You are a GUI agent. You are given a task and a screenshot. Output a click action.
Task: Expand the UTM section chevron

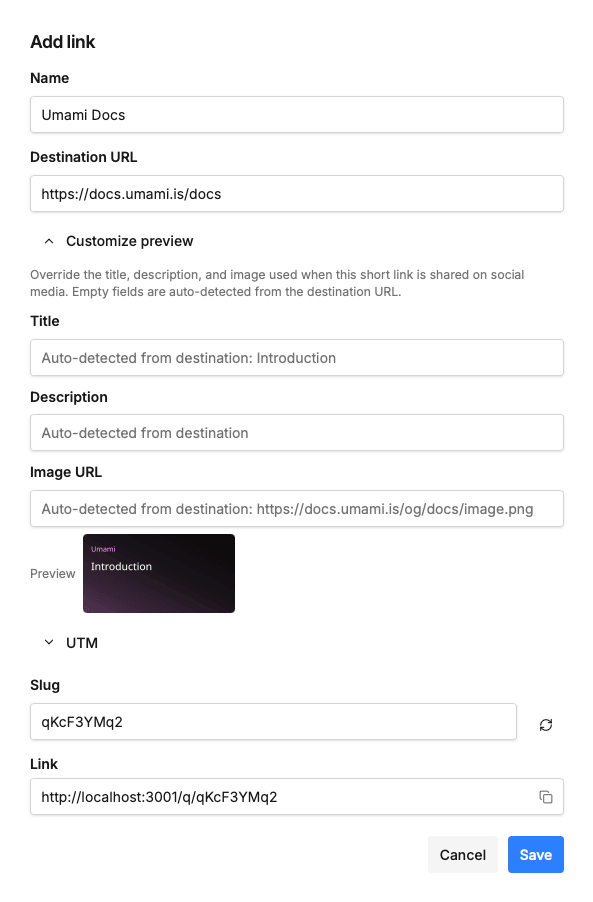coord(49,643)
